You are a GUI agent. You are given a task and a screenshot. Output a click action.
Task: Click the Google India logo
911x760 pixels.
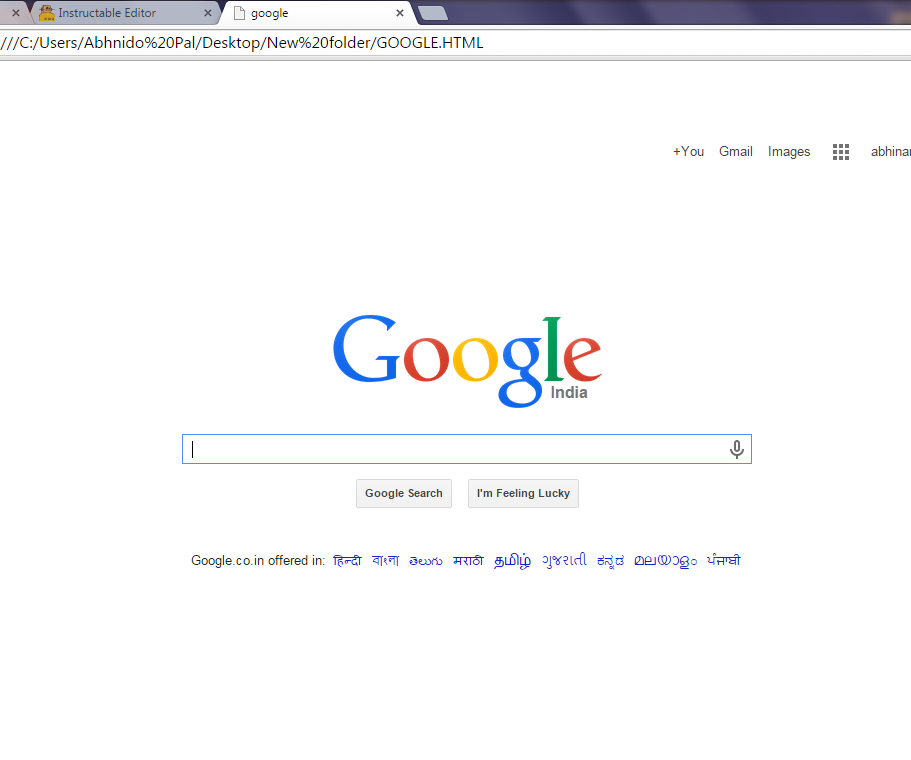click(467, 360)
